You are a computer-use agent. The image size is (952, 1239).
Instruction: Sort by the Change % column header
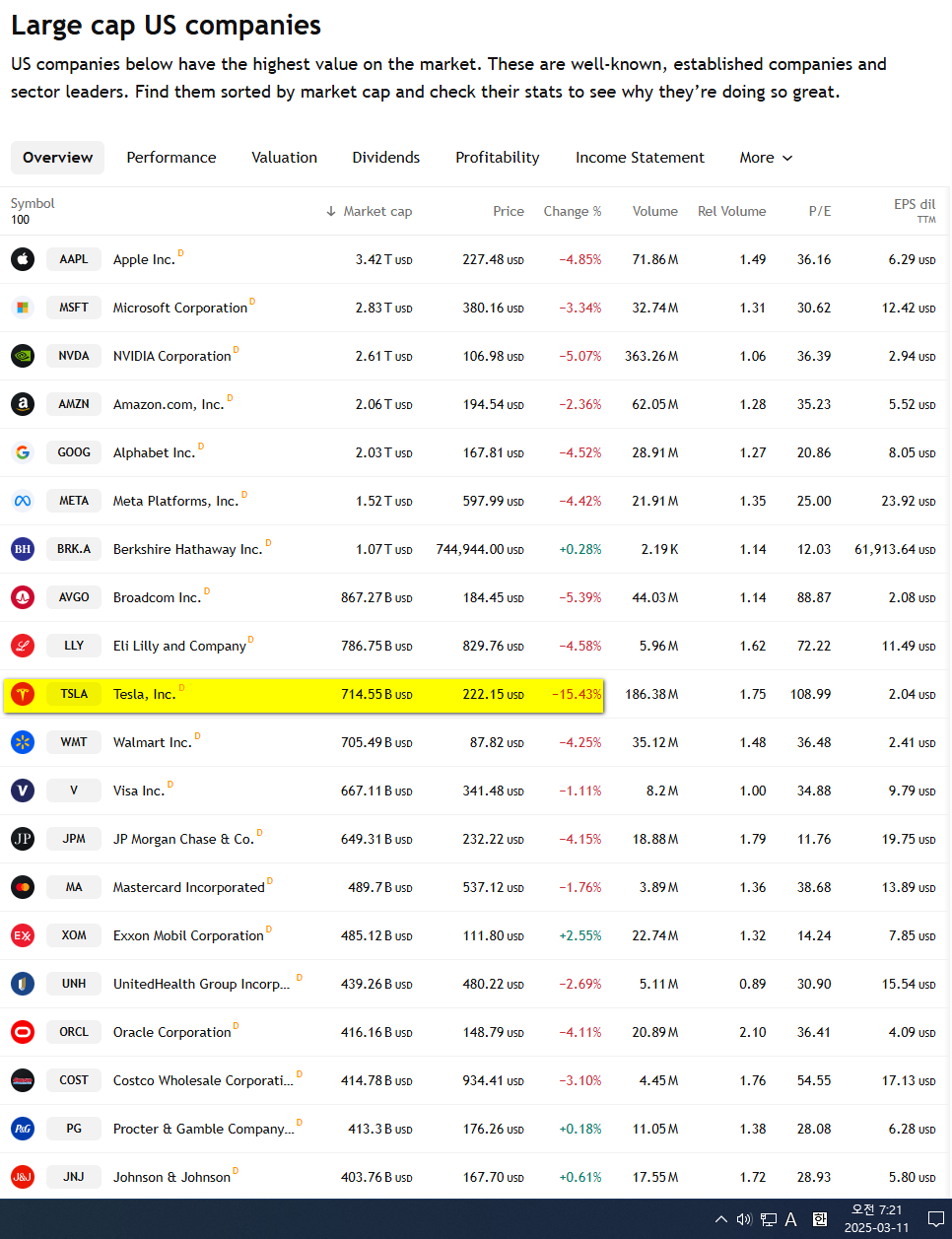click(x=573, y=211)
